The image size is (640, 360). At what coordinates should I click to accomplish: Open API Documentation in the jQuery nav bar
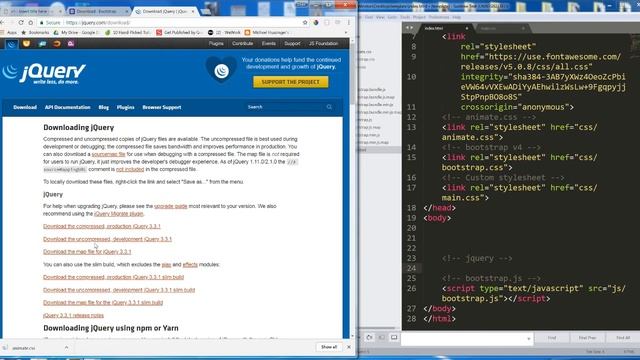point(68,107)
